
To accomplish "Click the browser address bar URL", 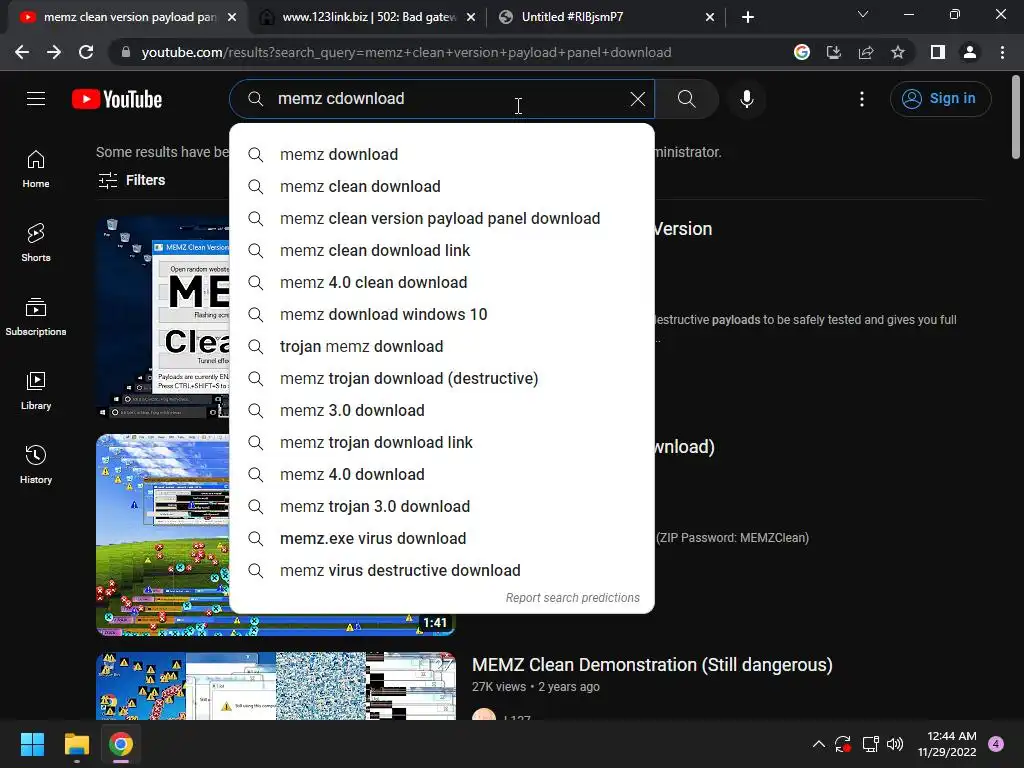I will (406, 52).
